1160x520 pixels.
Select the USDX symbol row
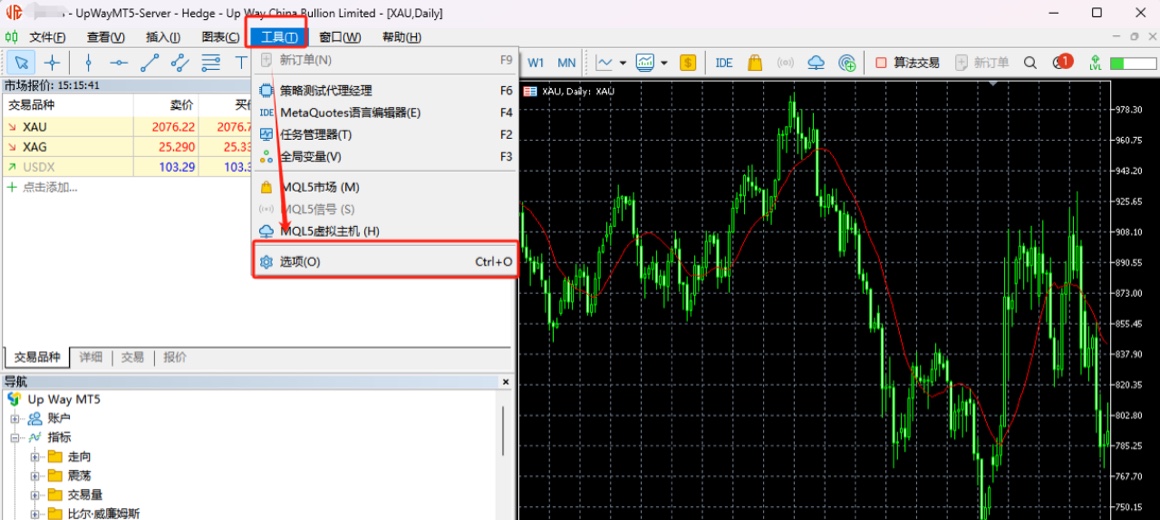(x=127, y=166)
